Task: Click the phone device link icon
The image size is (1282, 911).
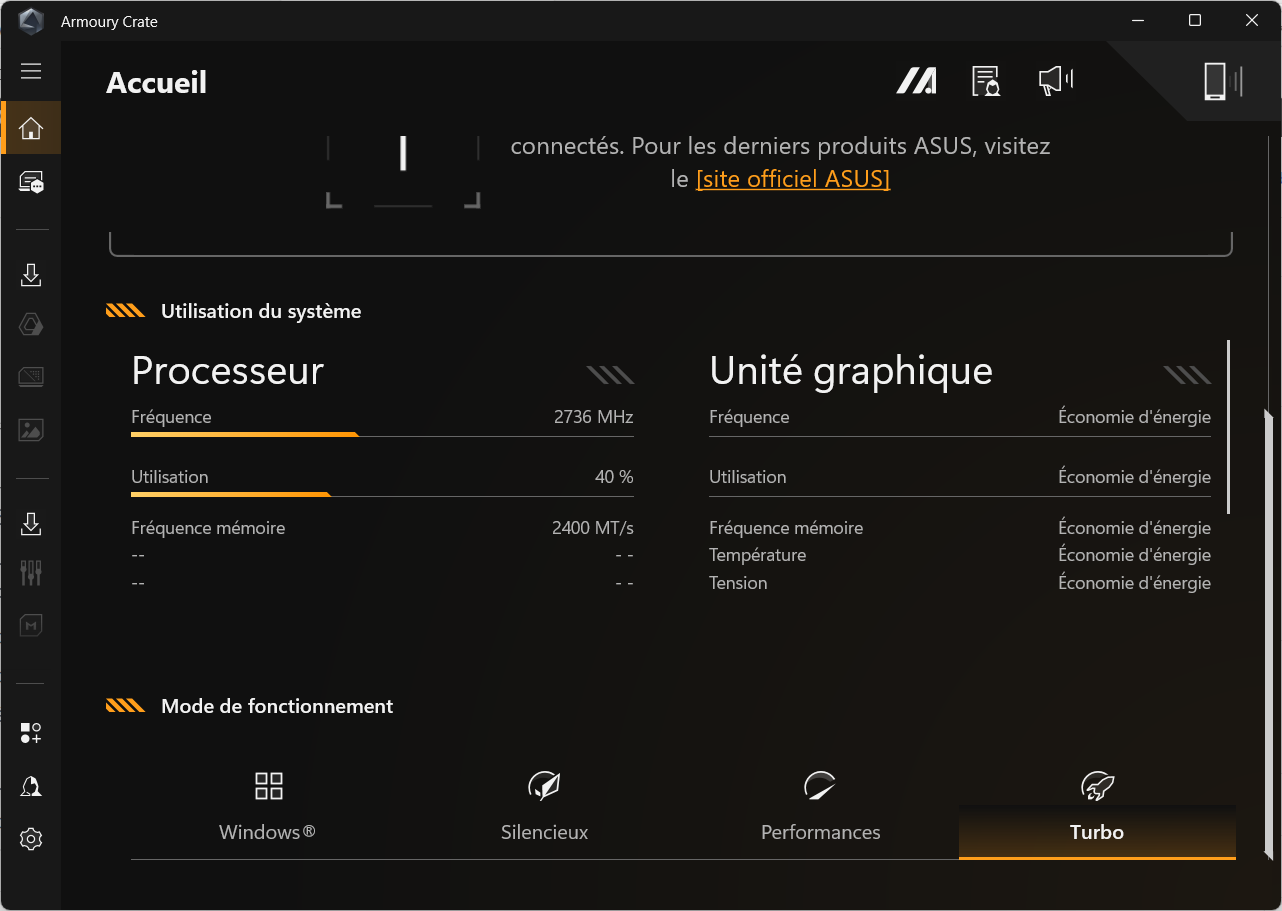Action: (x=1222, y=81)
